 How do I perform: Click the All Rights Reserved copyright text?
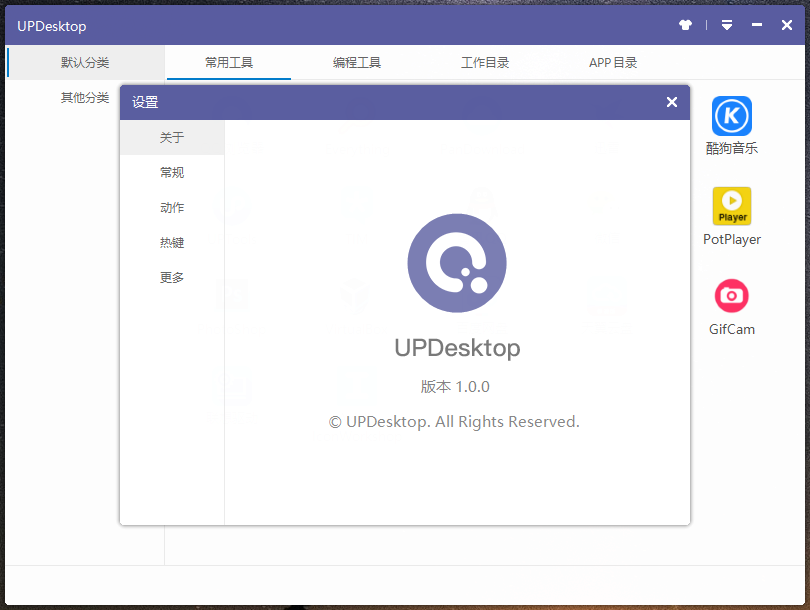tap(454, 422)
